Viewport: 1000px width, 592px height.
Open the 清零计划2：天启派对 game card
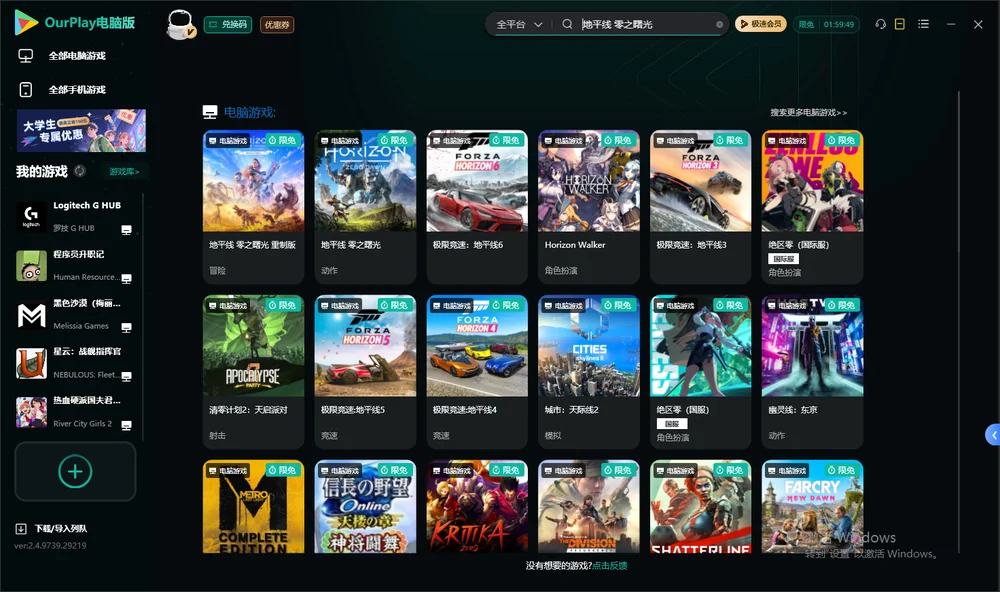(x=253, y=372)
